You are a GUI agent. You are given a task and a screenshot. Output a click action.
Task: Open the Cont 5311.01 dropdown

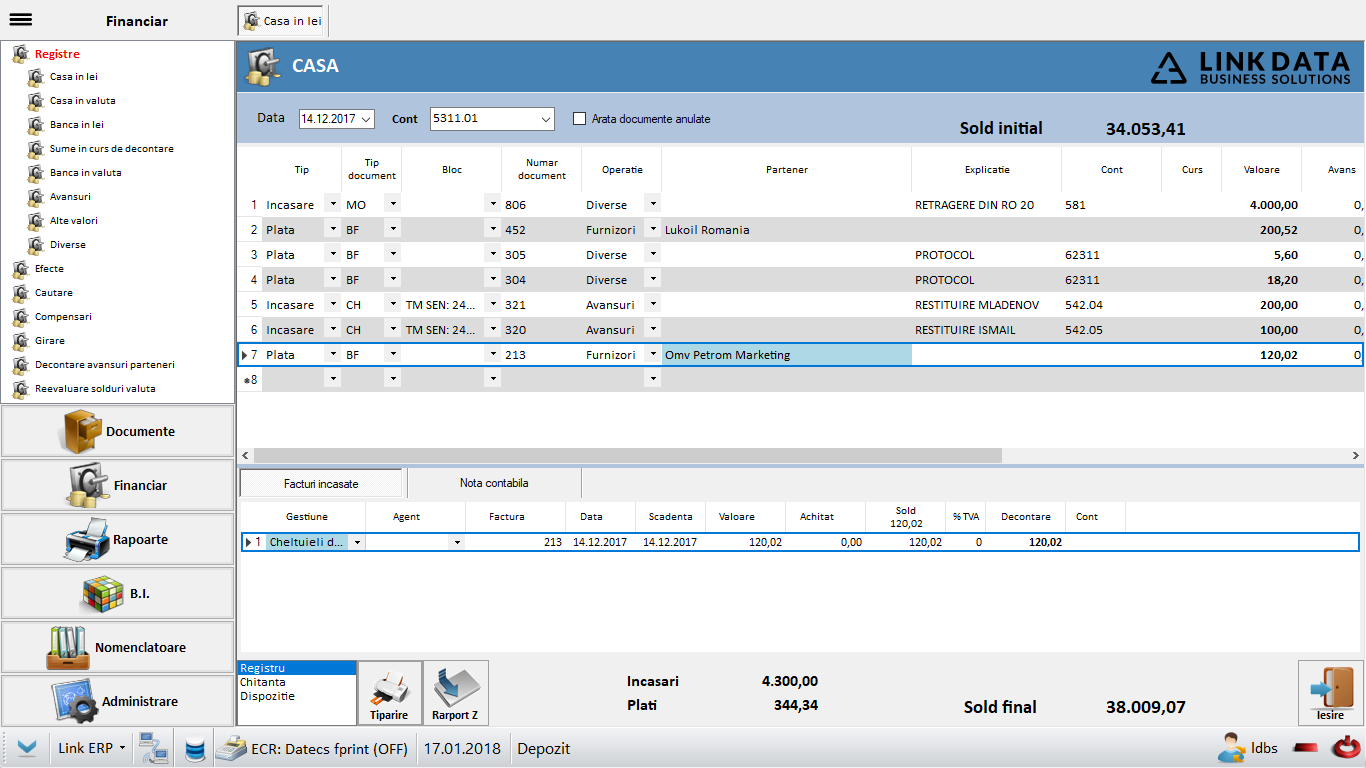pyautogui.click(x=546, y=119)
